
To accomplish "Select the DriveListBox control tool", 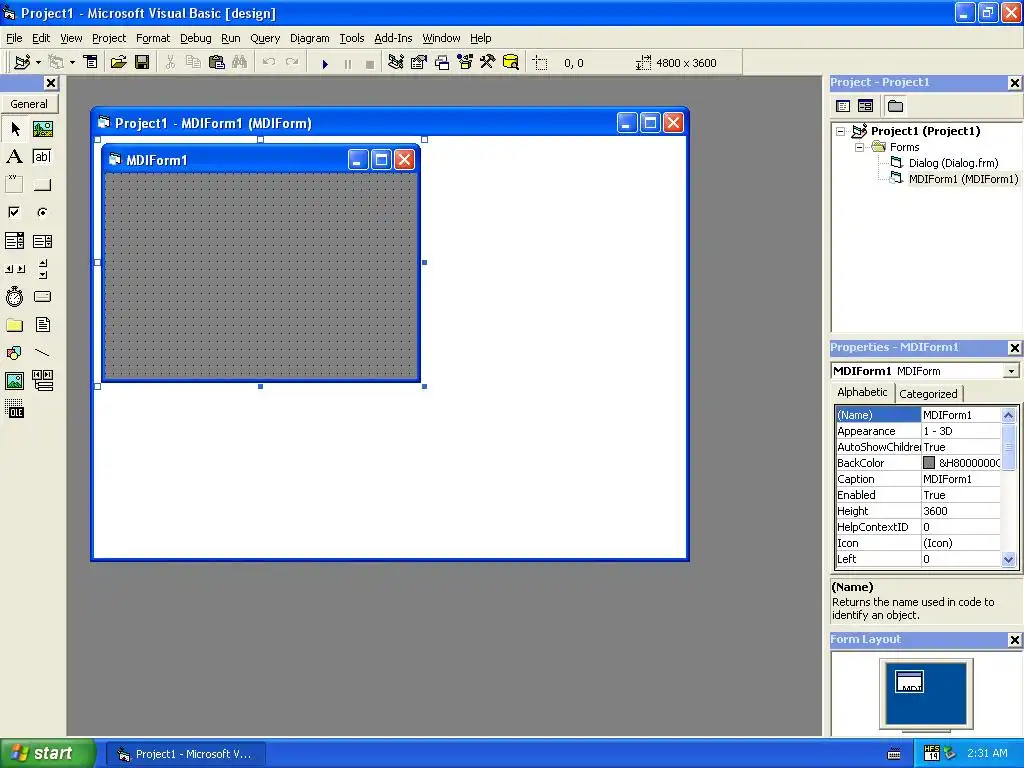I will [42, 296].
